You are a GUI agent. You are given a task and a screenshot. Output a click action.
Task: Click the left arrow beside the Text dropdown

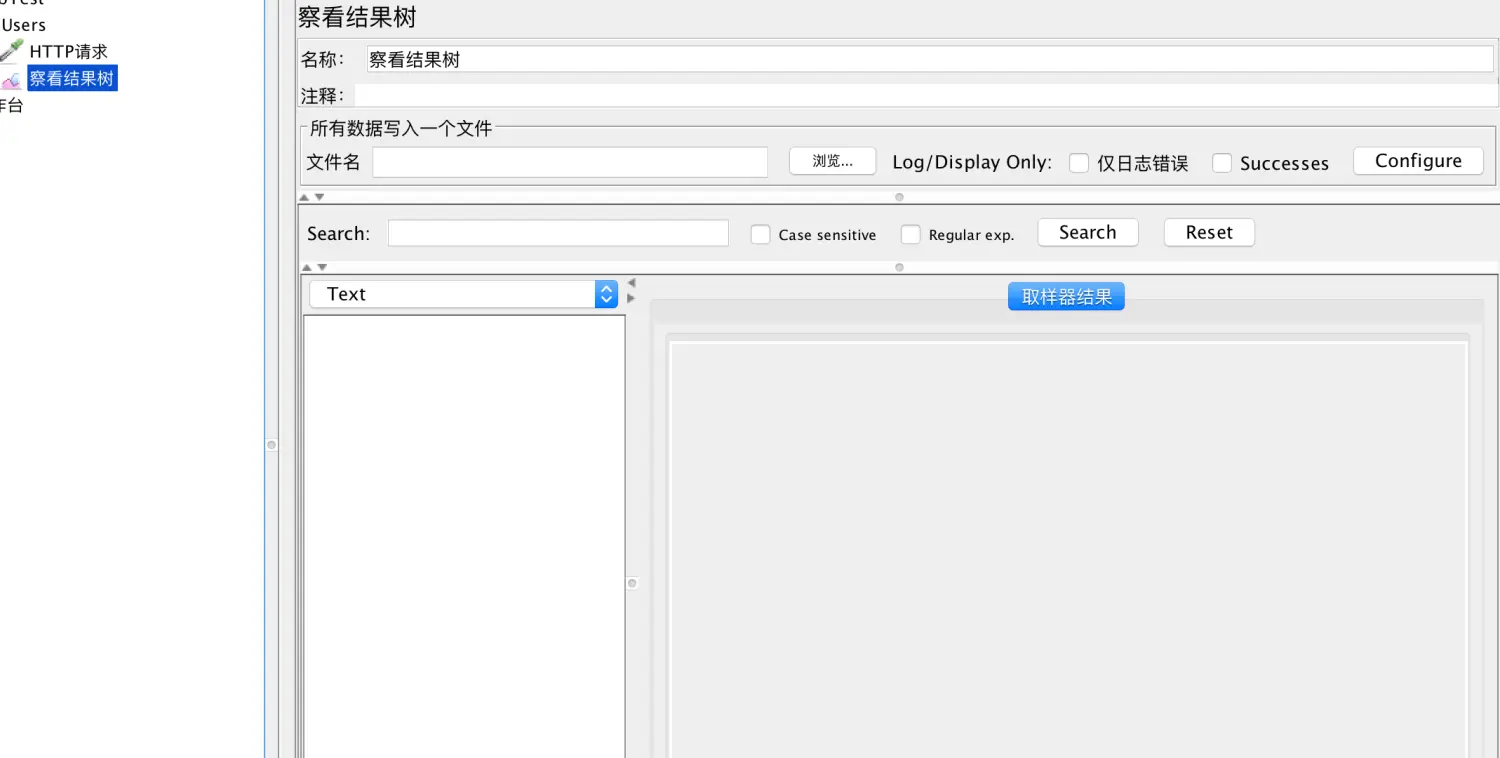point(631,283)
